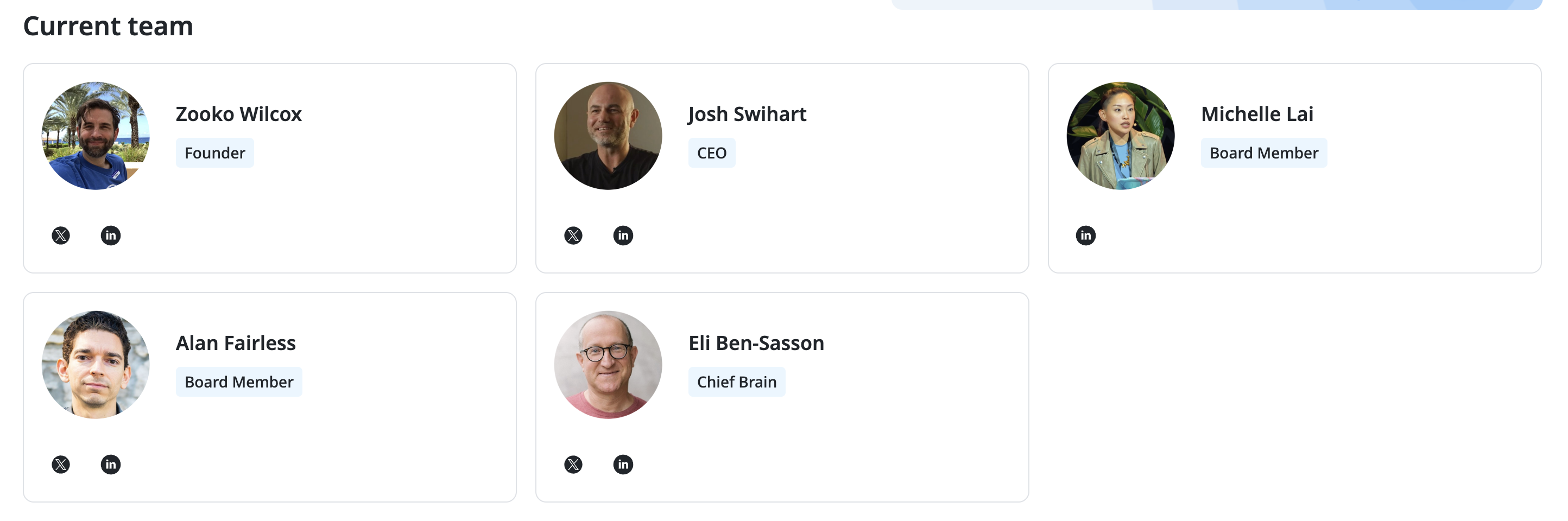
Task: Select the Josh Swihart name
Action: click(747, 114)
